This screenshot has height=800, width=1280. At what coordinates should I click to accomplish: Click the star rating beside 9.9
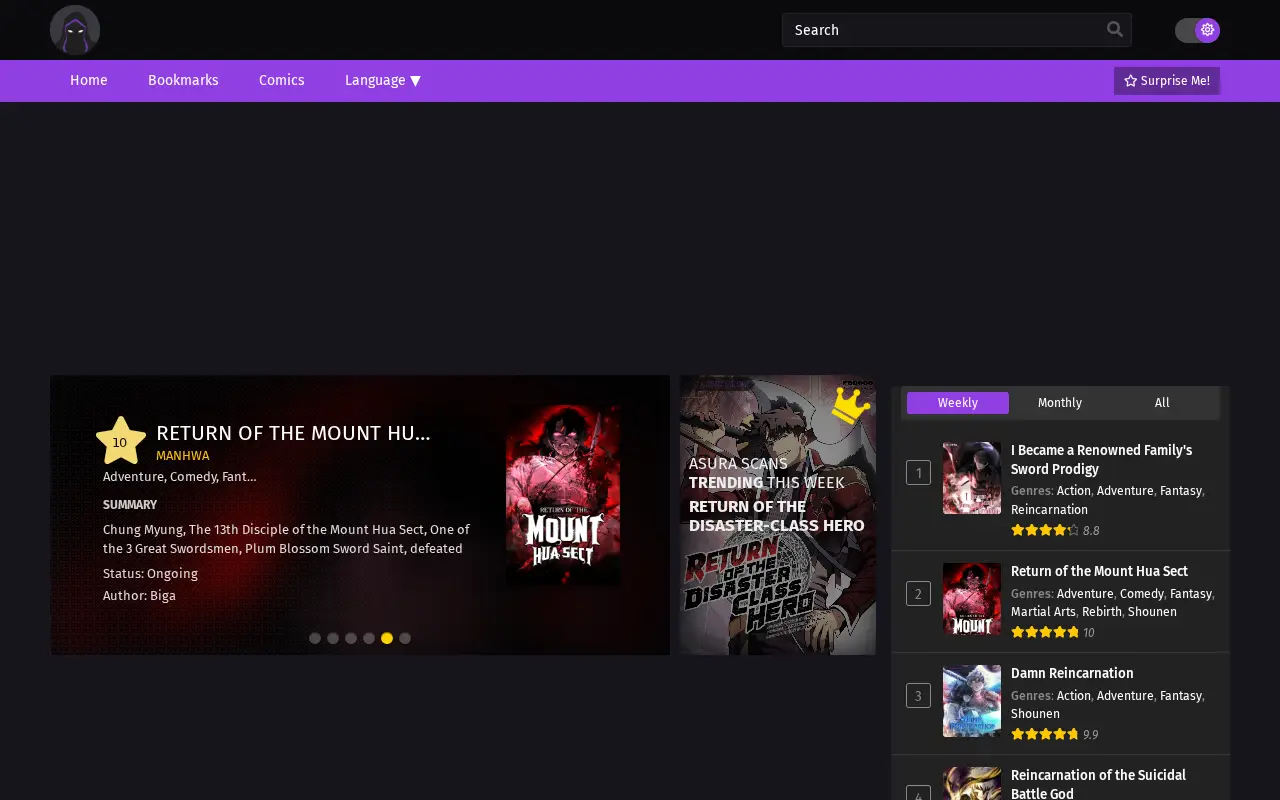pyautogui.click(x=1045, y=734)
